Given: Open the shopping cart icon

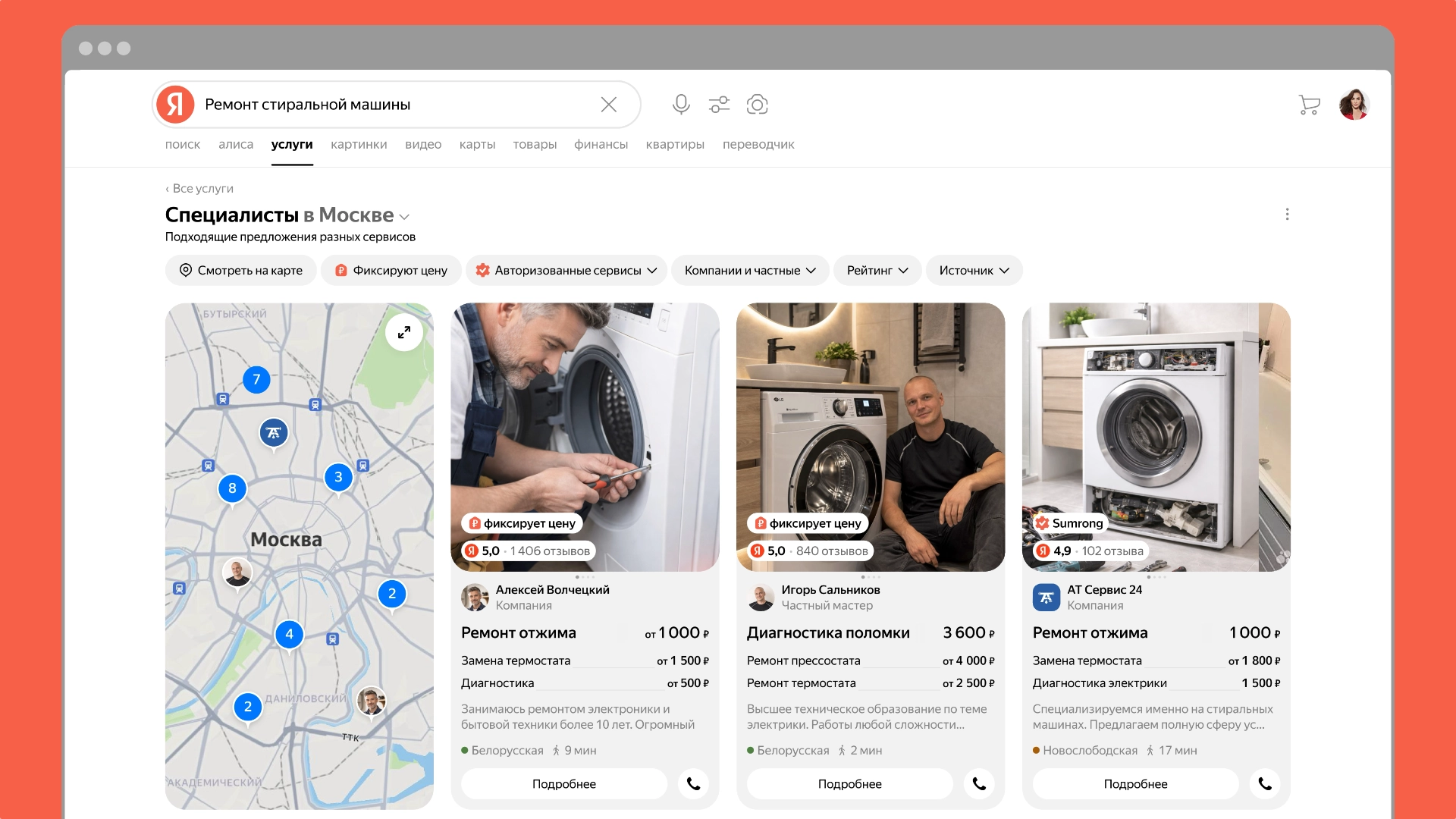Looking at the screenshot, I should tap(1309, 105).
